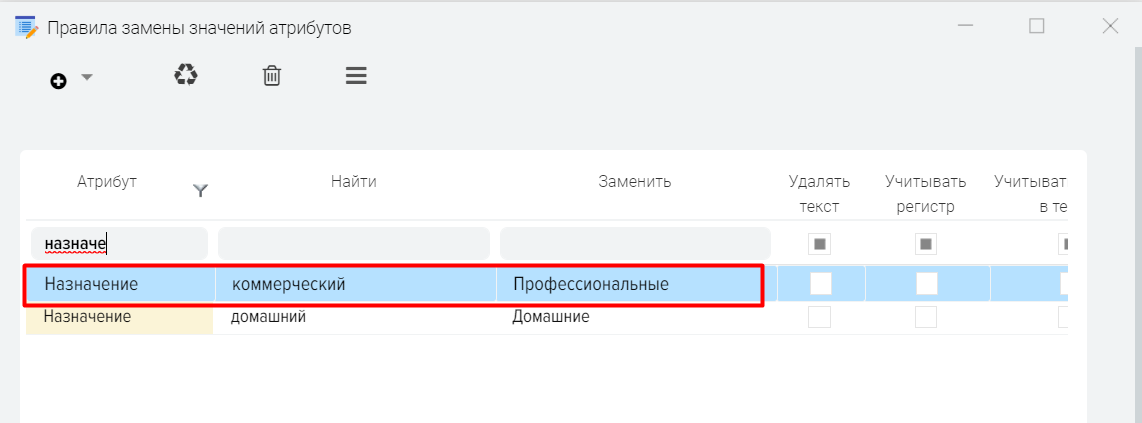The height and width of the screenshot is (423, 1142).
Task: Sort by the Найти column header
Action: pyautogui.click(x=353, y=182)
